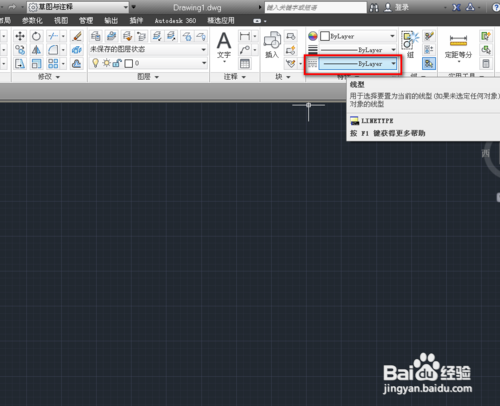Image resolution: width=500 pixels, height=406 pixels.
Task: Expand the 块 panel
Action: coord(283,77)
